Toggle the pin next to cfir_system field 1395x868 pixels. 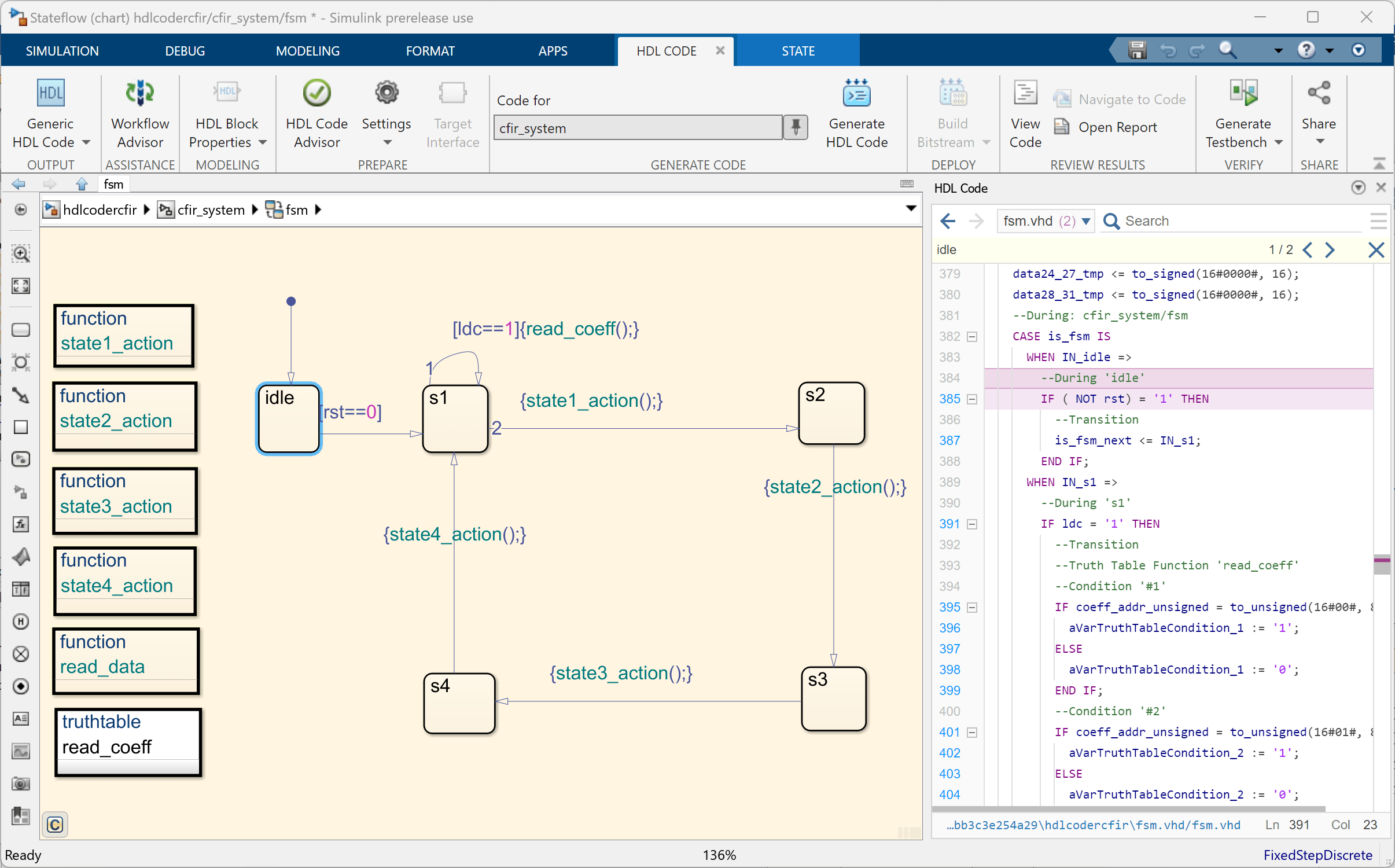coord(796,127)
